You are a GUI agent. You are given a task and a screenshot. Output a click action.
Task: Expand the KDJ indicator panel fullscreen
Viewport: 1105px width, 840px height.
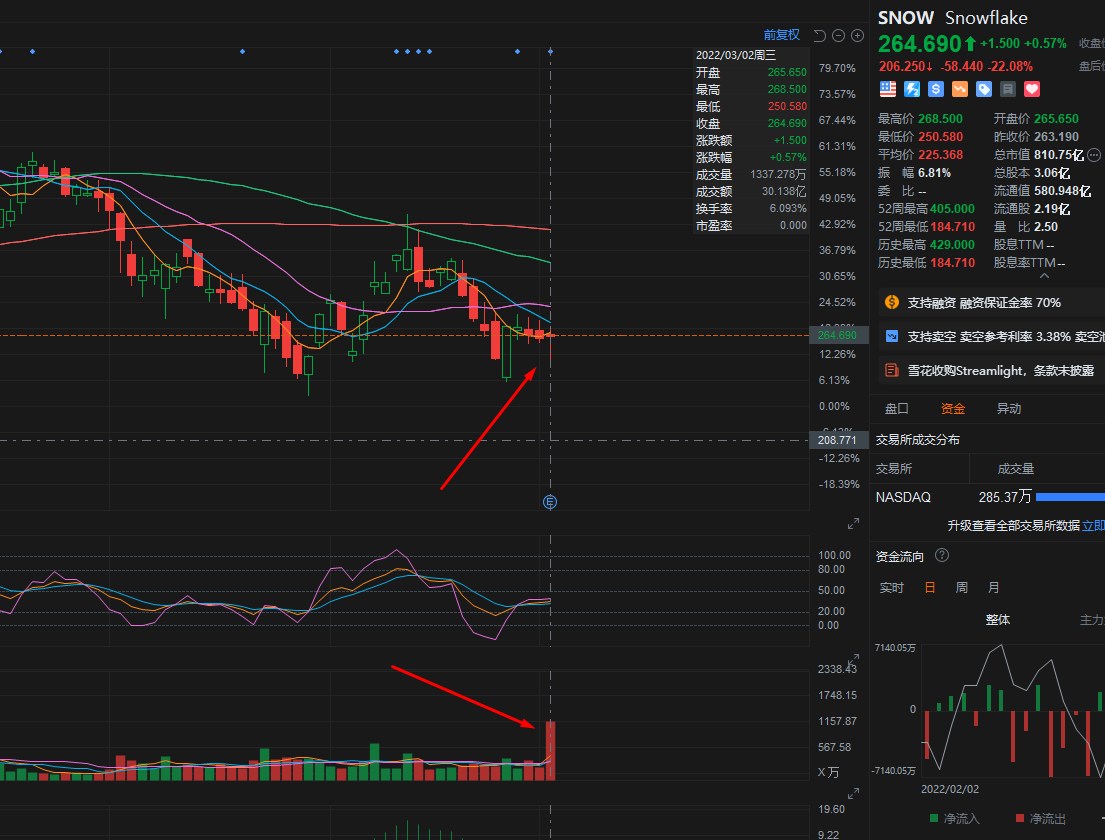pos(853,524)
